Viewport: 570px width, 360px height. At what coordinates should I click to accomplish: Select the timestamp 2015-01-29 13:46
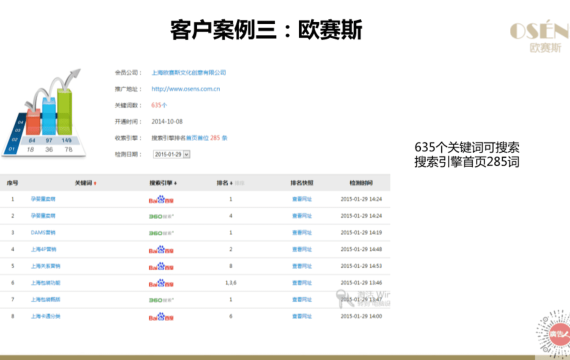pos(361,283)
